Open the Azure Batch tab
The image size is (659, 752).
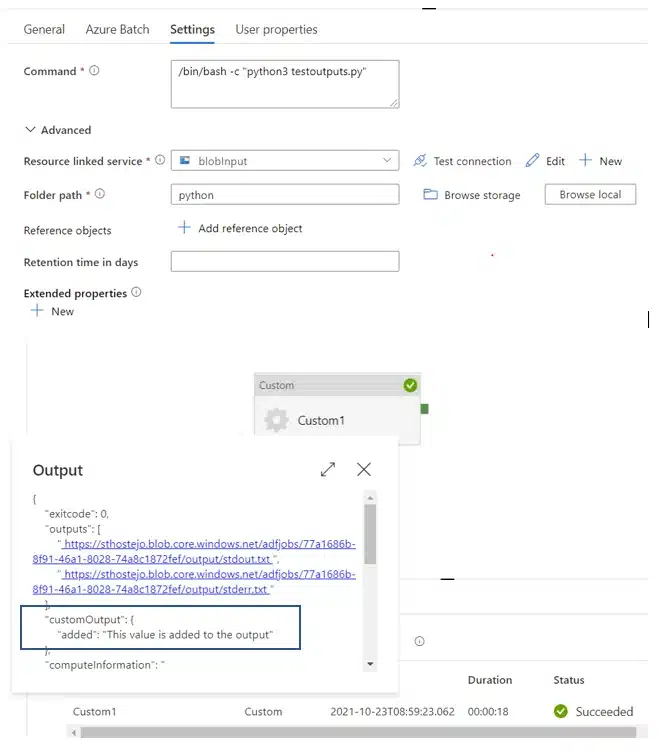click(118, 30)
